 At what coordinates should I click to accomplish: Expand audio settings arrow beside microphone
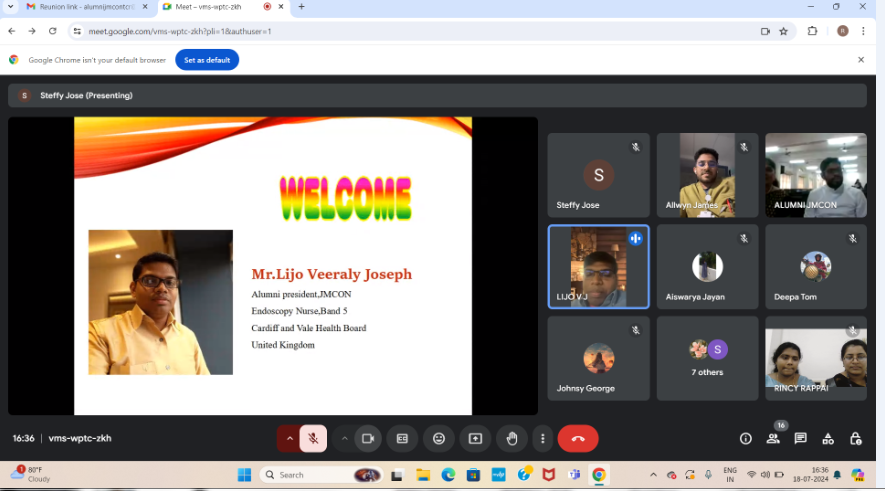[x=289, y=439]
